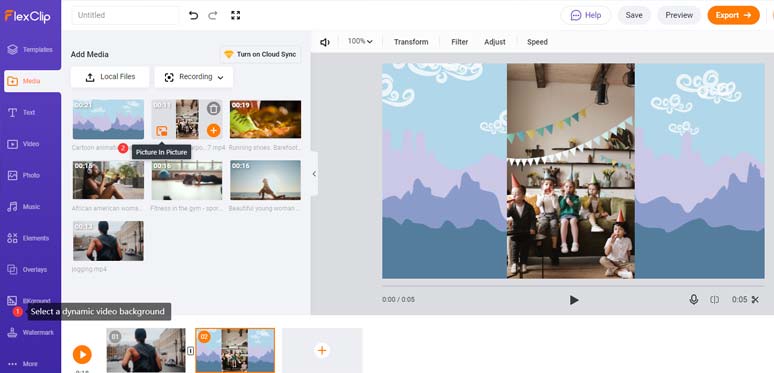Click the Picture In Picture icon
Image resolution: width=774 pixels, height=373 pixels.
[x=161, y=131]
